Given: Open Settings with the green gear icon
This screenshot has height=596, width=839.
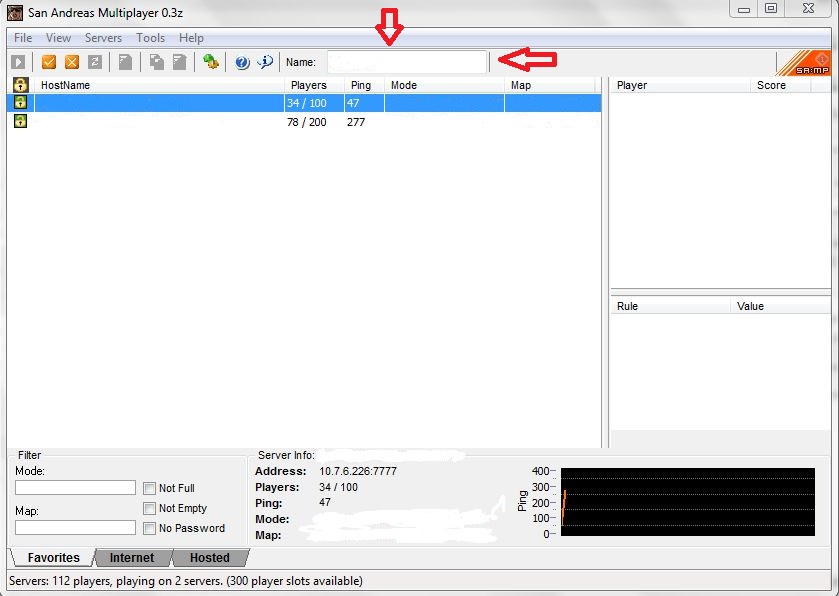Looking at the screenshot, I should click(x=210, y=62).
